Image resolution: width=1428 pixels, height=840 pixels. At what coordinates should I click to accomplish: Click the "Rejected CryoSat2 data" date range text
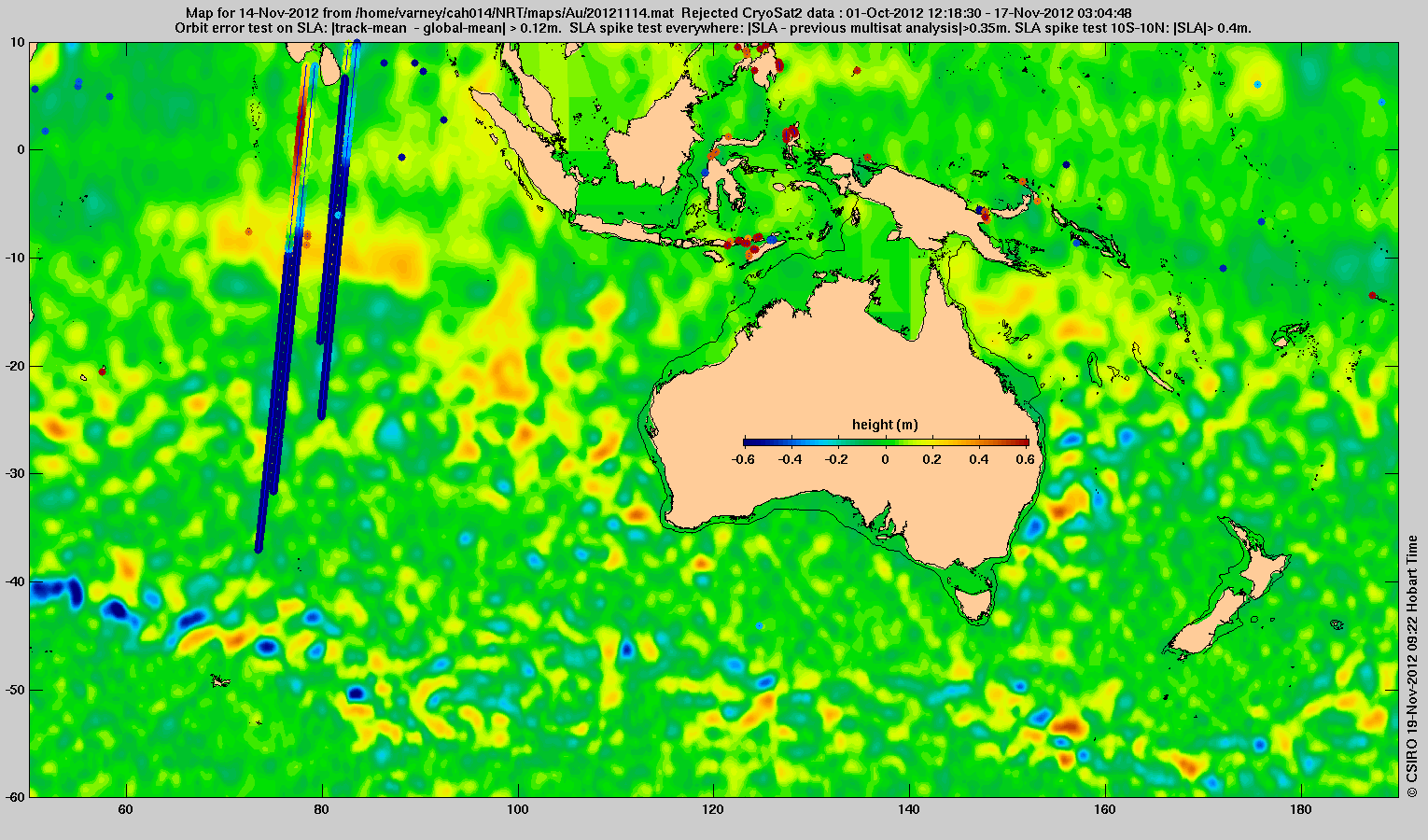pos(908,14)
